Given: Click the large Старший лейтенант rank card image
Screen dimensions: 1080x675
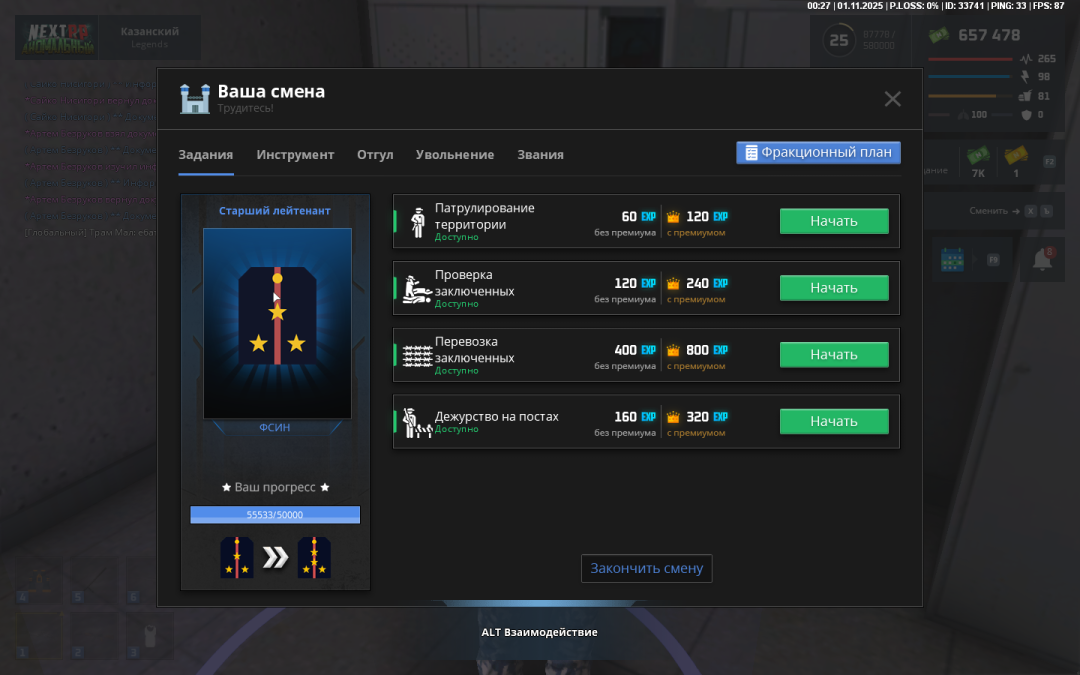Looking at the screenshot, I should point(277,323).
